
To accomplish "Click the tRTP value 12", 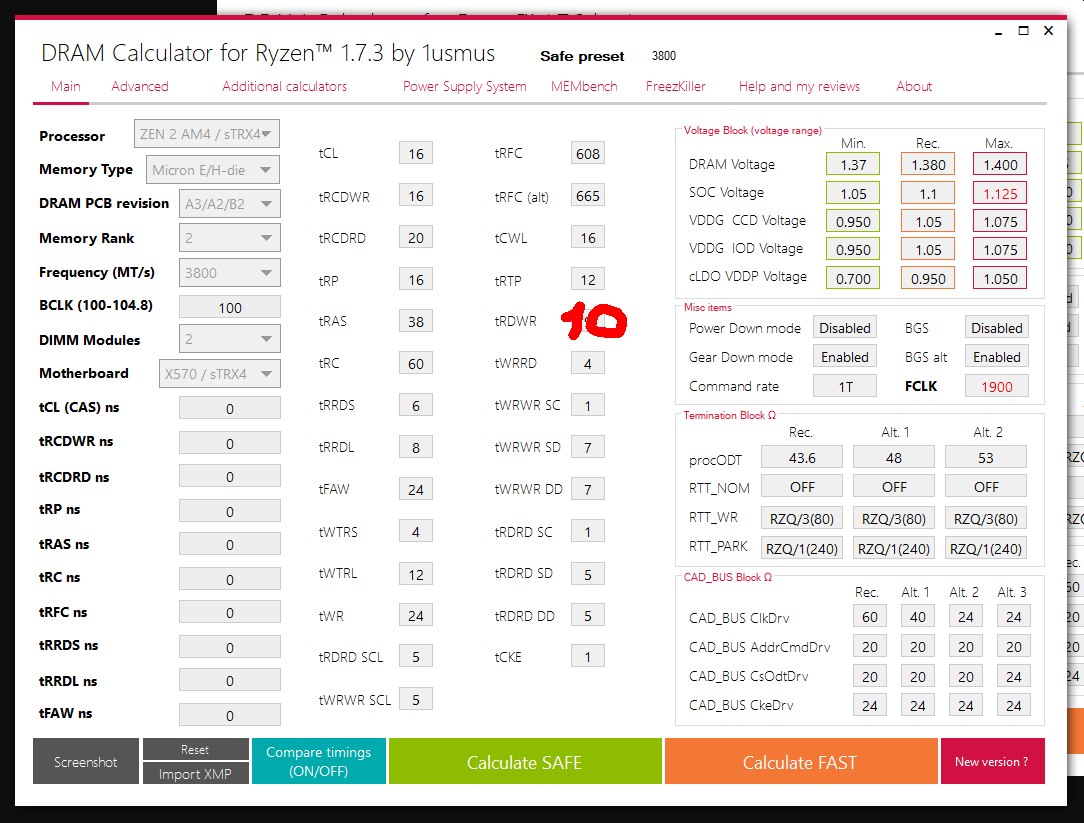I will coord(588,280).
